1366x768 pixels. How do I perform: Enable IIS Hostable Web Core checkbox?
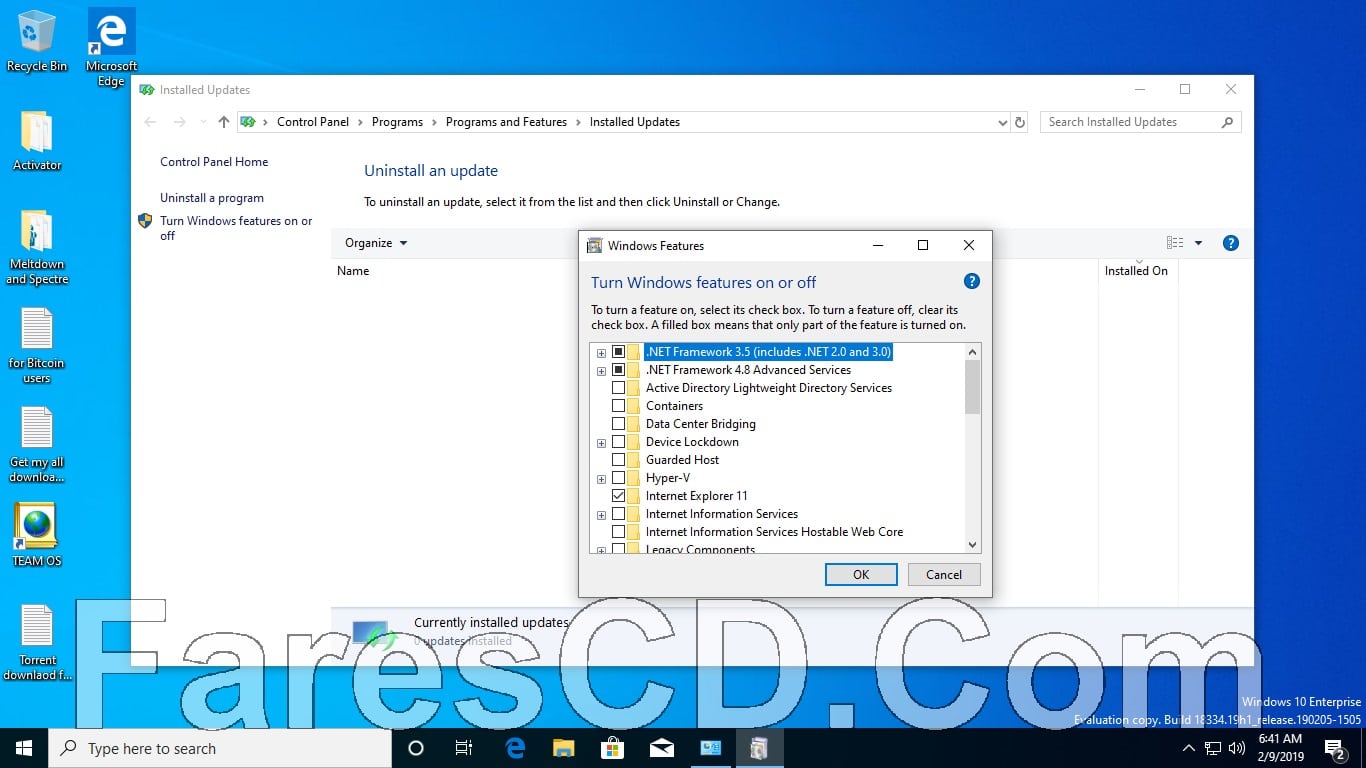618,532
